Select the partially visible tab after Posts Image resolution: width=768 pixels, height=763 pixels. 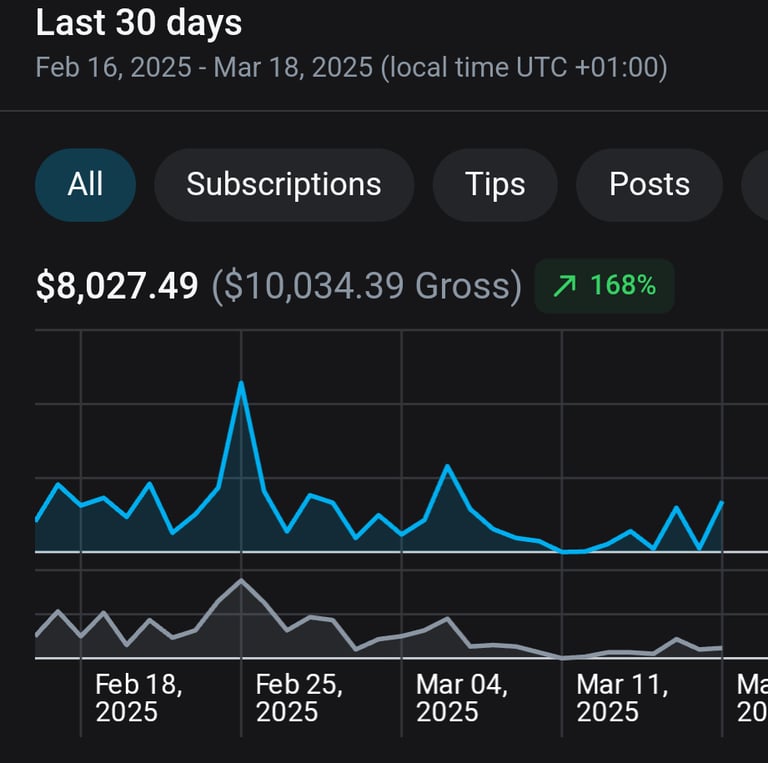756,184
